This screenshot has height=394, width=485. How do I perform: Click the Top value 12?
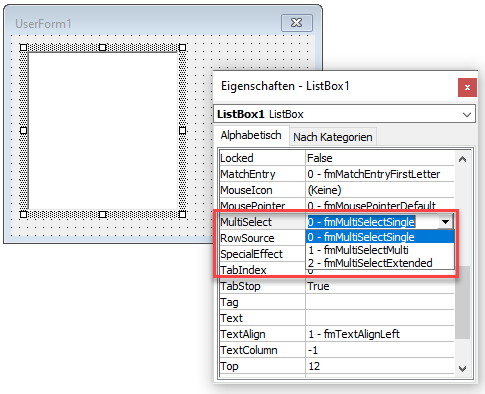(x=314, y=366)
